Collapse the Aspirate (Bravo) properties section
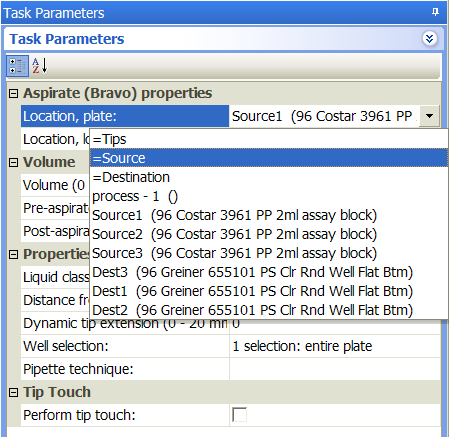The image size is (449, 437). click(x=13, y=93)
